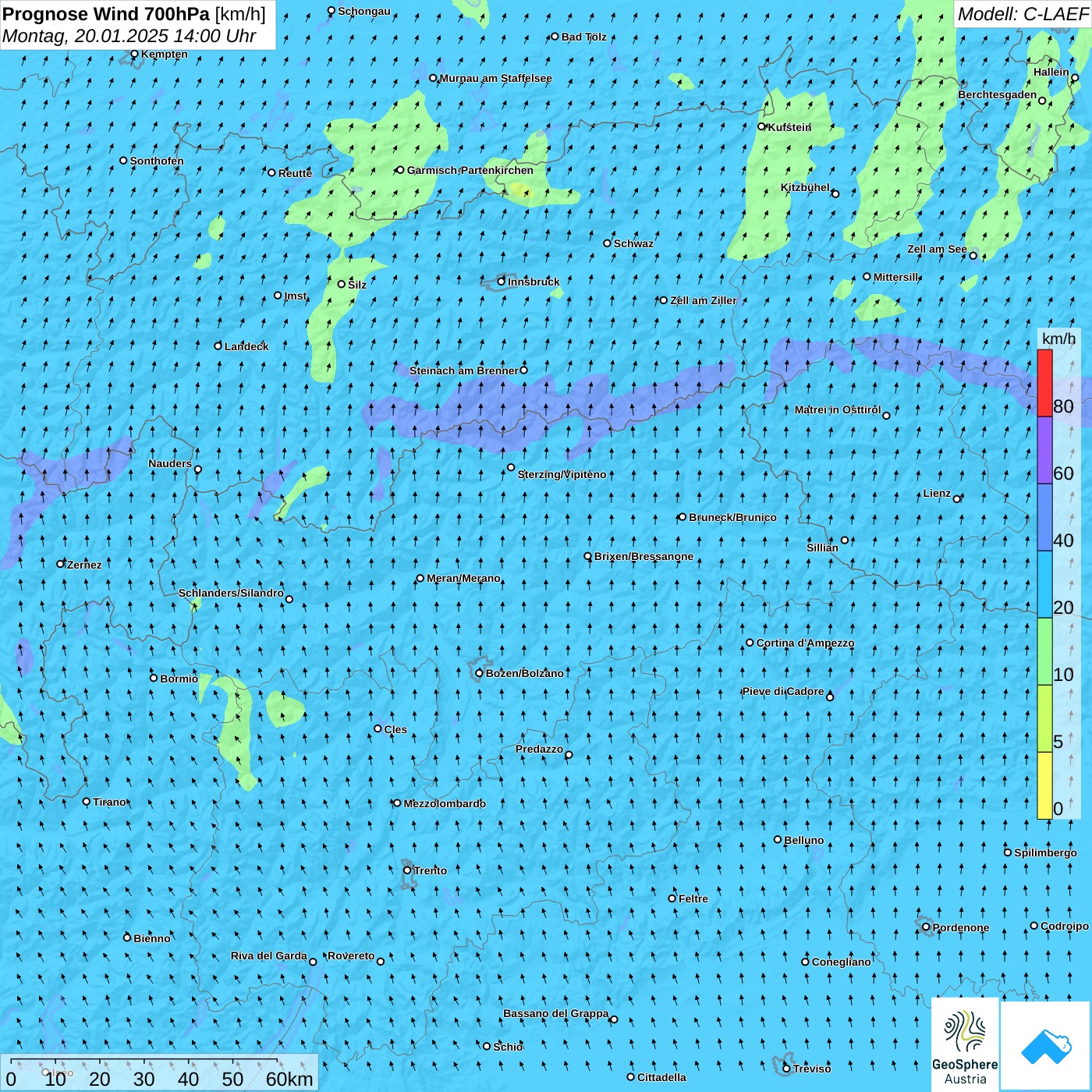Click the Trento city marker

(407, 870)
